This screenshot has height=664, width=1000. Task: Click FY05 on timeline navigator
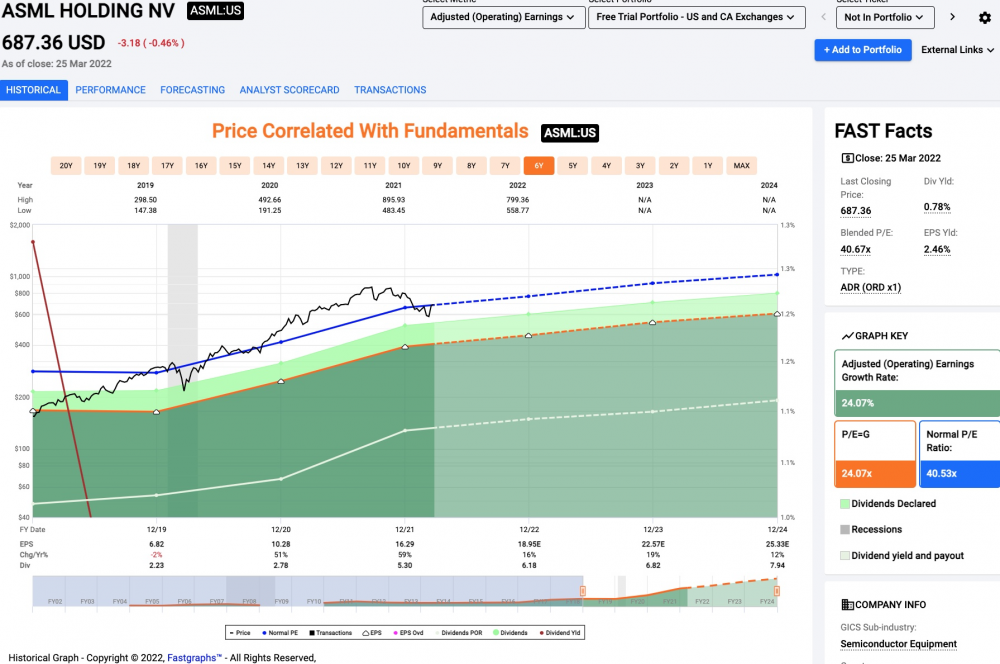152,601
